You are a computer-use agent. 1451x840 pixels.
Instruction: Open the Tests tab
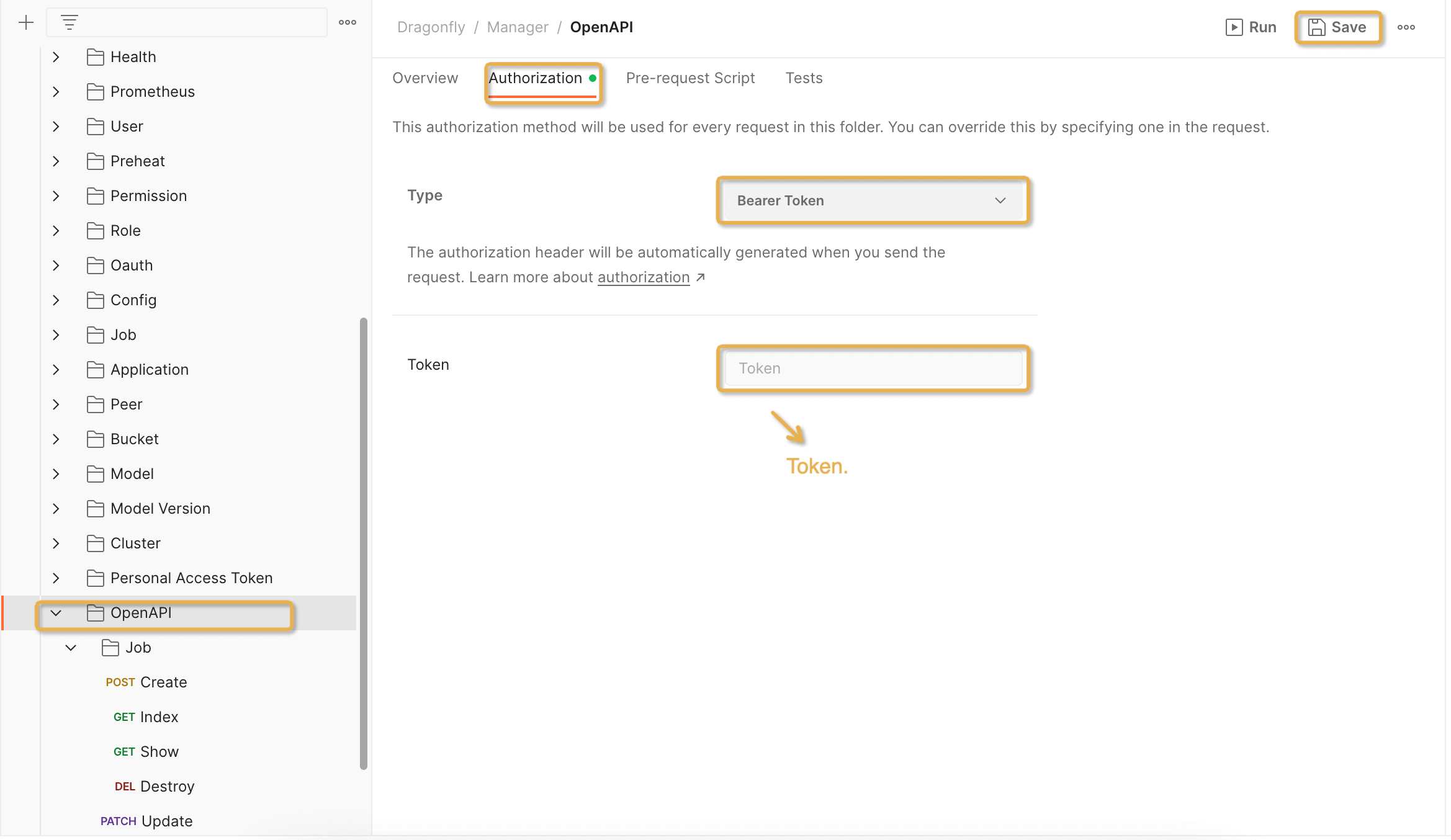click(x=804, y=78)
